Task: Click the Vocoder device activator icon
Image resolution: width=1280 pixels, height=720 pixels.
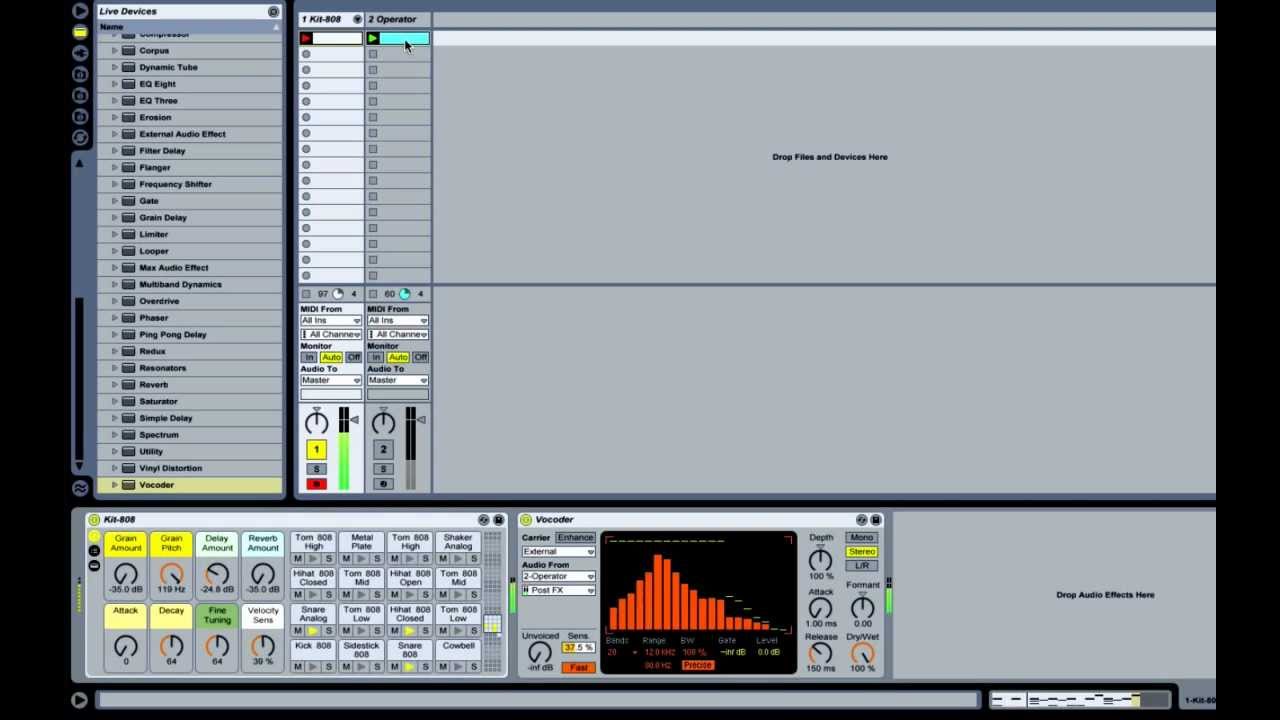Action: pyautogui.click(x=526, y=519)
